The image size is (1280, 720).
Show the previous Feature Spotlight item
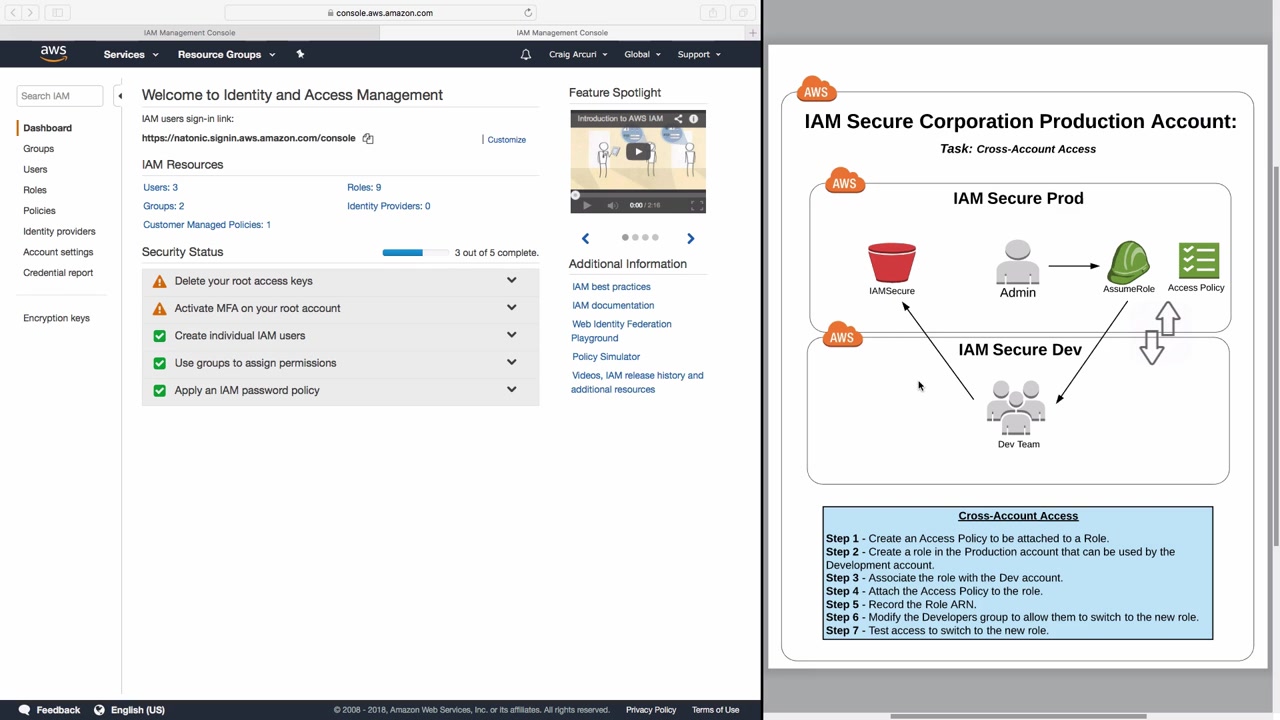(x=585, y=238)
